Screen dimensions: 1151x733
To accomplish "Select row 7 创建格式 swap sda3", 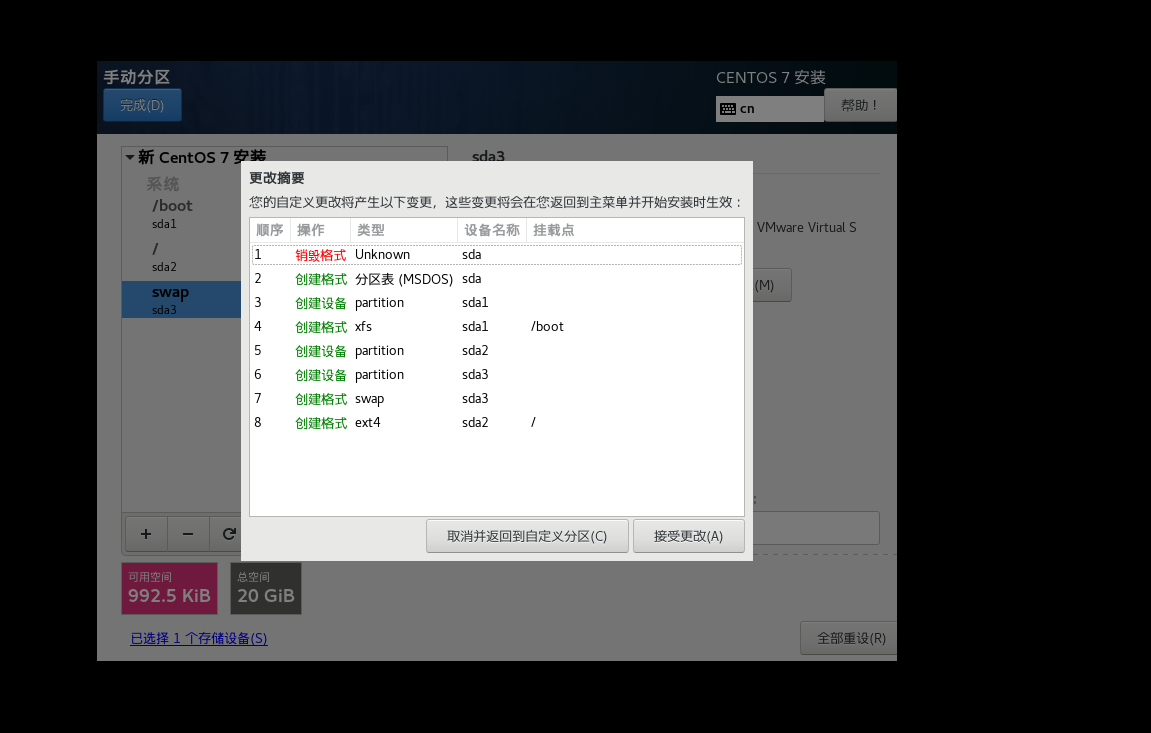I will point(497,398).
